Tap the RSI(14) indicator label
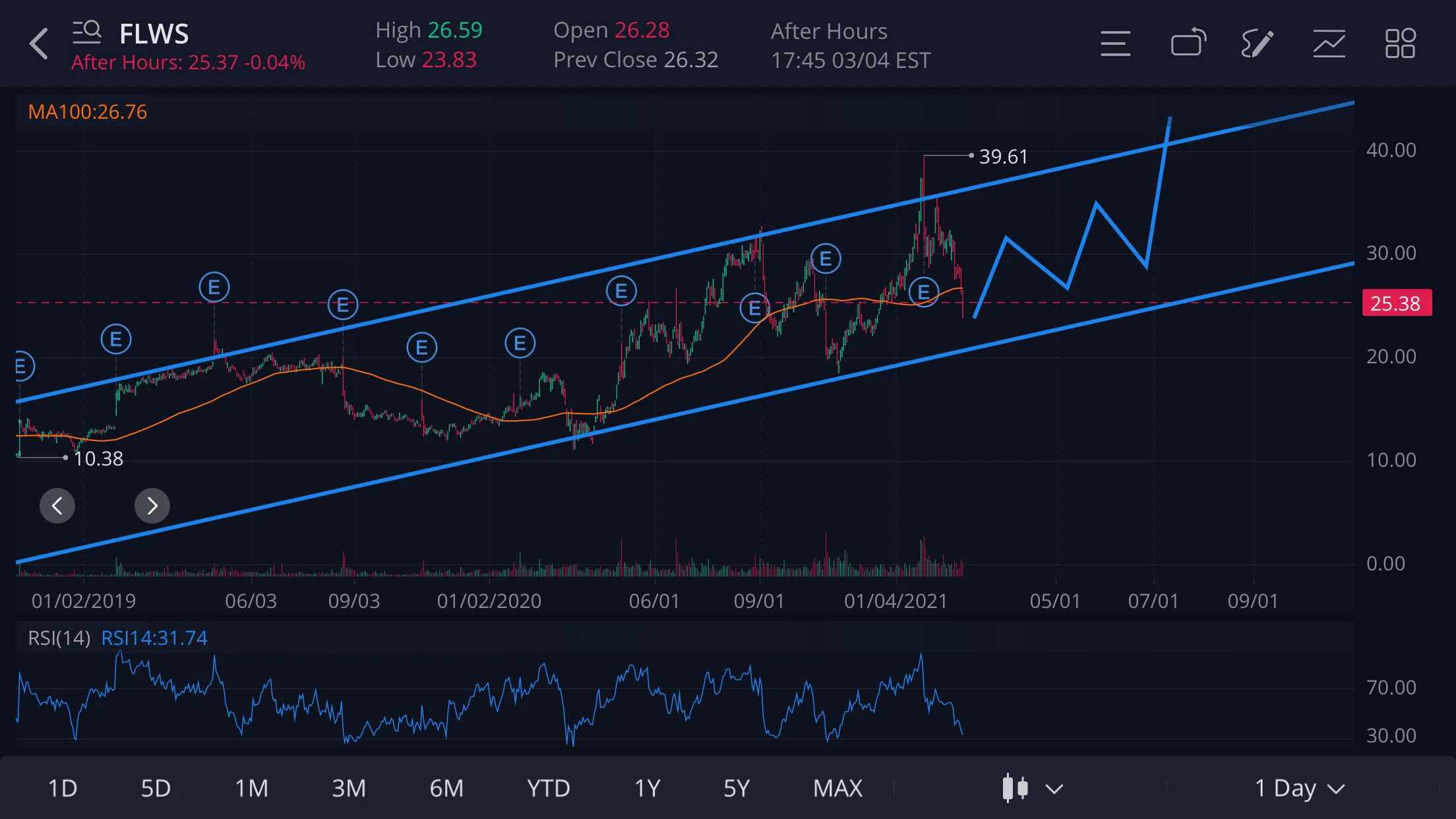Viewport: 1456px width, 819px height. (59, 638)
